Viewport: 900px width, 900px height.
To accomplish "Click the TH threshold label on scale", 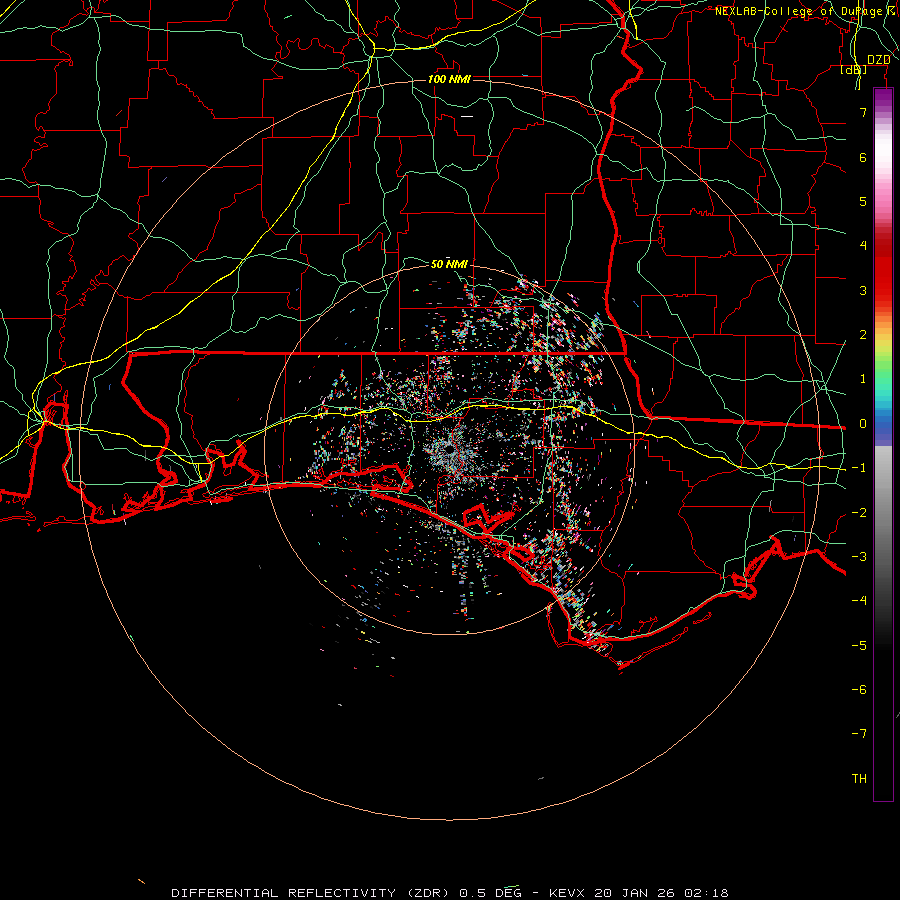I will click(859, 779).
